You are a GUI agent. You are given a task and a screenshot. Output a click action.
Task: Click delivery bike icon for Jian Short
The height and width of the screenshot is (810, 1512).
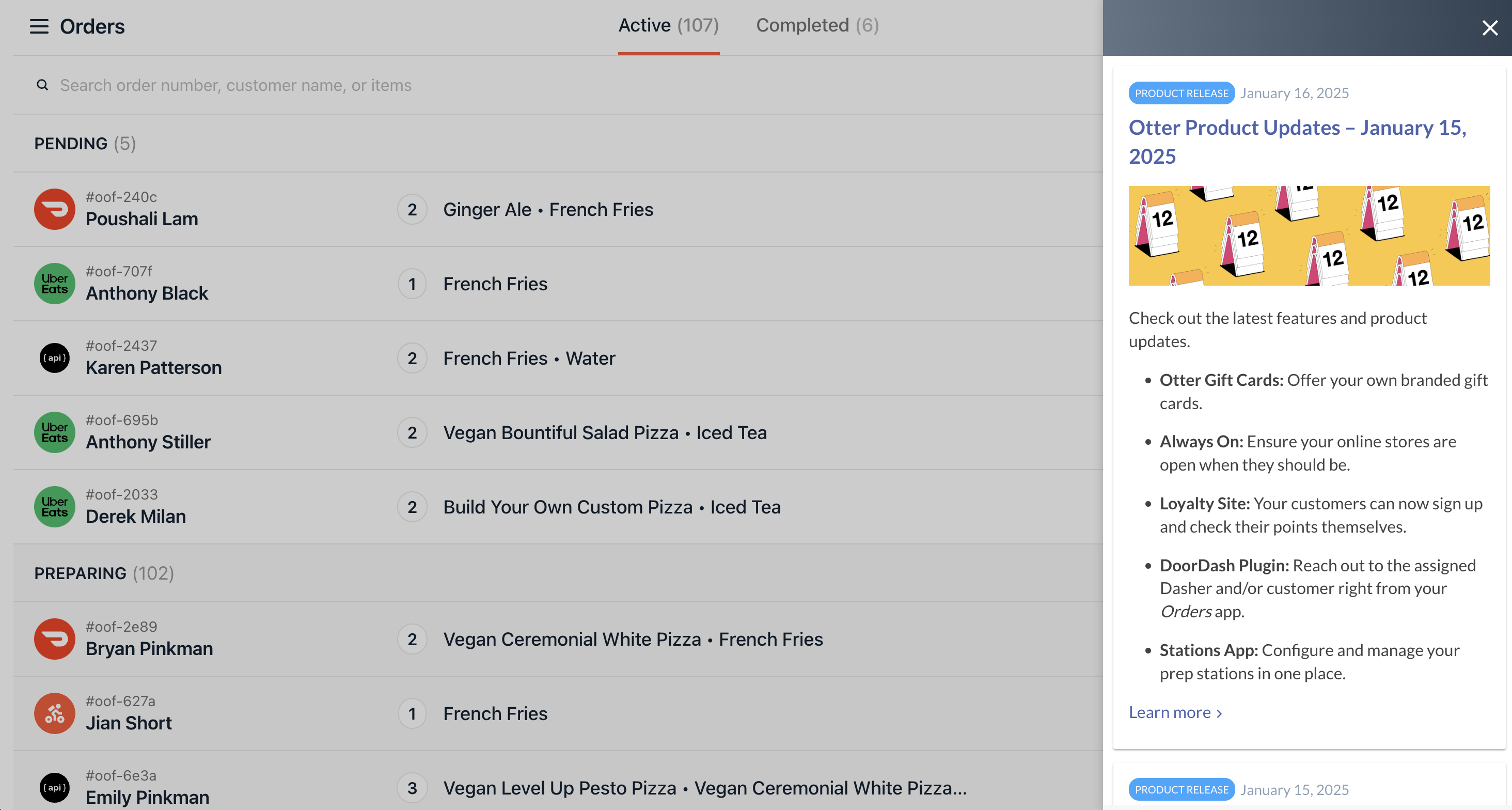[55, 714]
